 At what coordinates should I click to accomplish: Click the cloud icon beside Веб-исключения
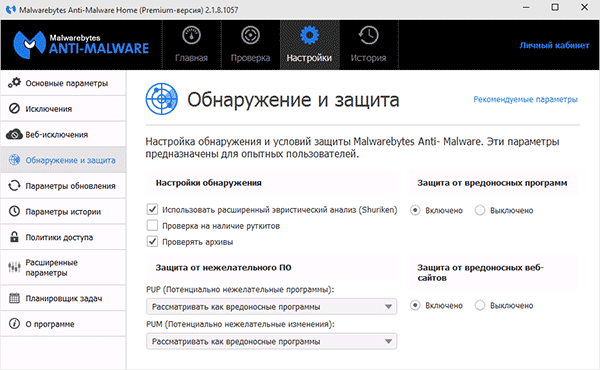(14, 134)
